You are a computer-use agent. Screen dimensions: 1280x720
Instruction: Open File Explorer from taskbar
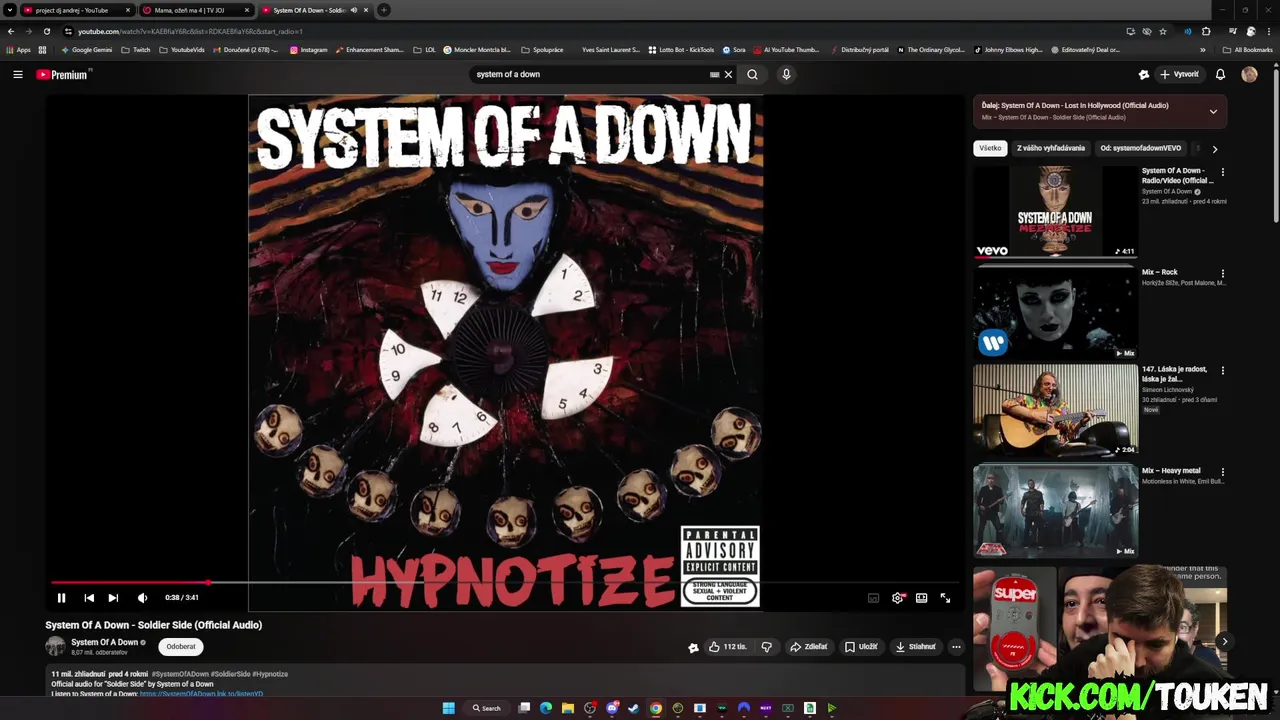click(567, 708)
